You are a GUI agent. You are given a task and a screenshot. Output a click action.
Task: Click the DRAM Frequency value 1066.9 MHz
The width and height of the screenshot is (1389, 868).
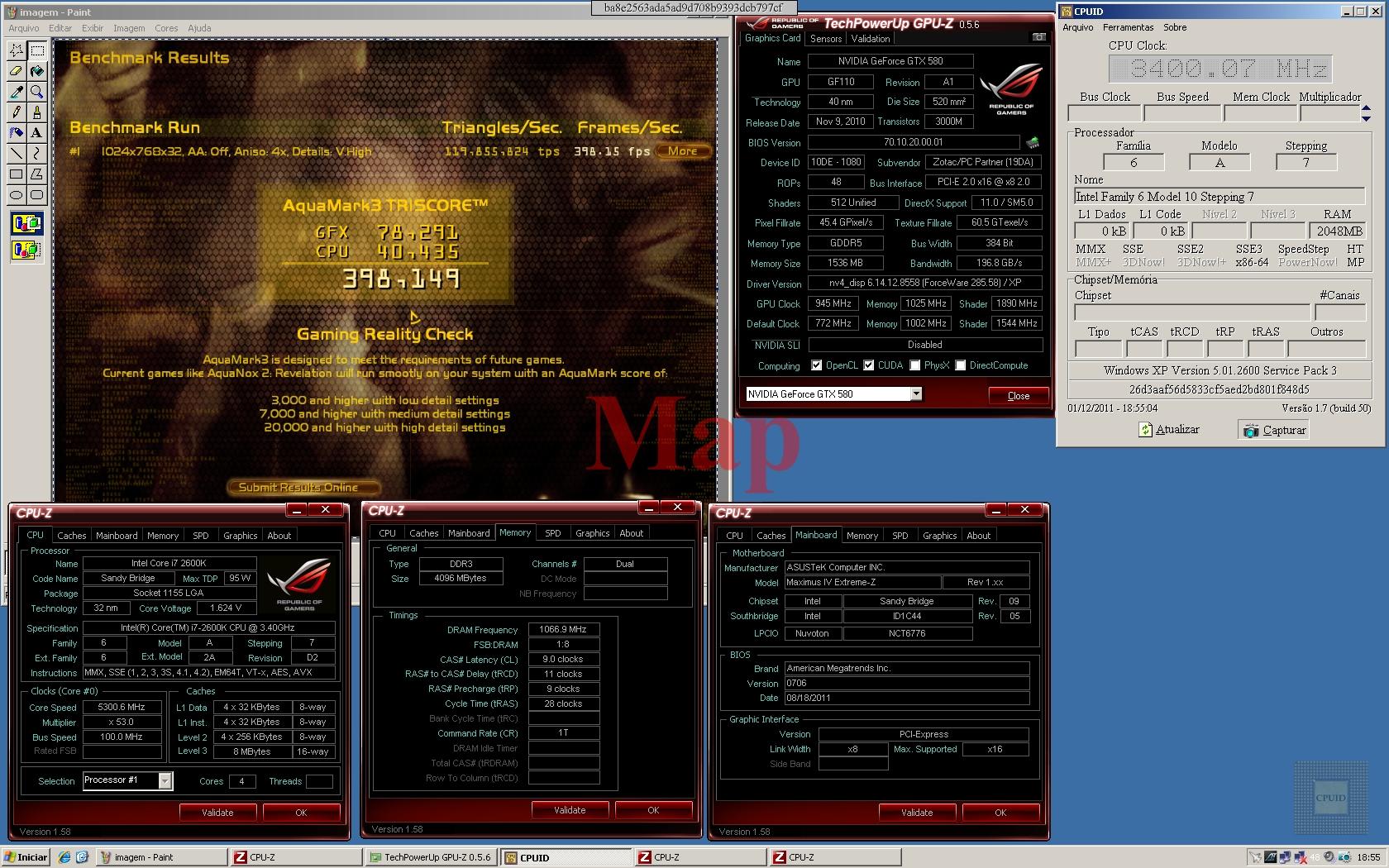(x=563, y=630)
